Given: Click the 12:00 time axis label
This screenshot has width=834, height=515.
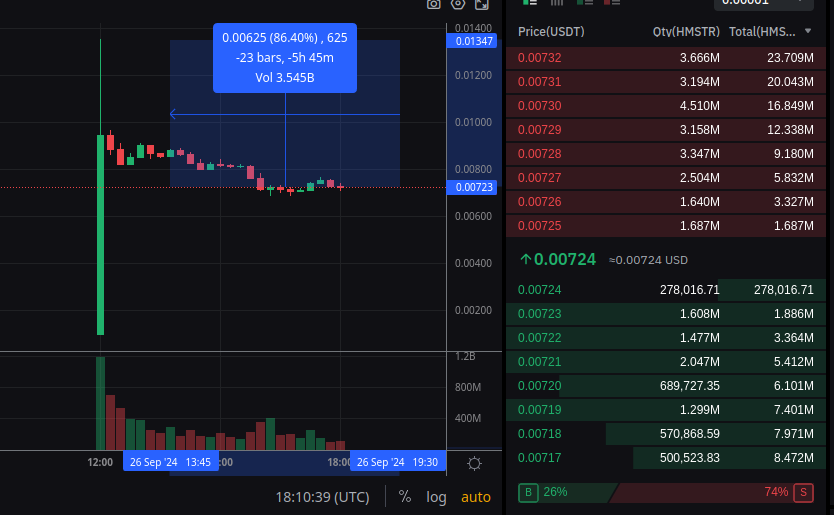Looking at the screenshot, I should [x=100, y=462].
